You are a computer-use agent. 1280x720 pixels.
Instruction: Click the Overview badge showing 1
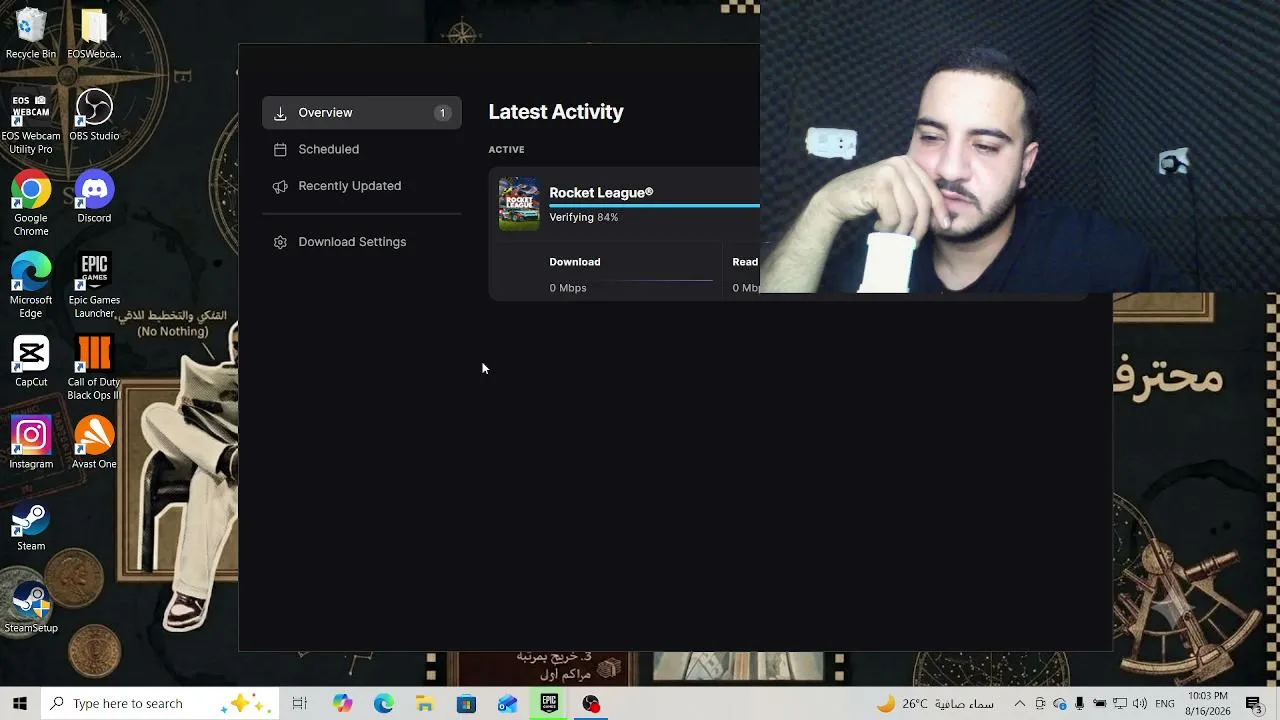pyautogui.click(x=442, y=113)
